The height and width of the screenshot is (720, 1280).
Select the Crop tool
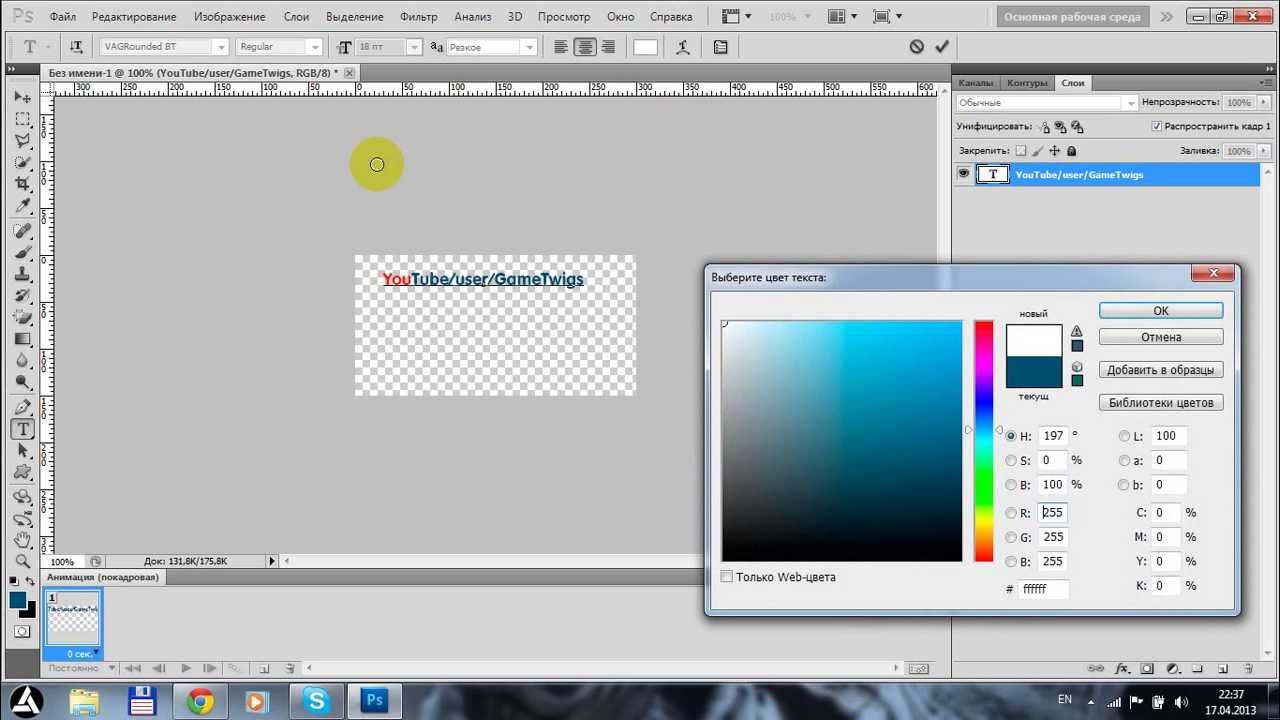point(22,184)
